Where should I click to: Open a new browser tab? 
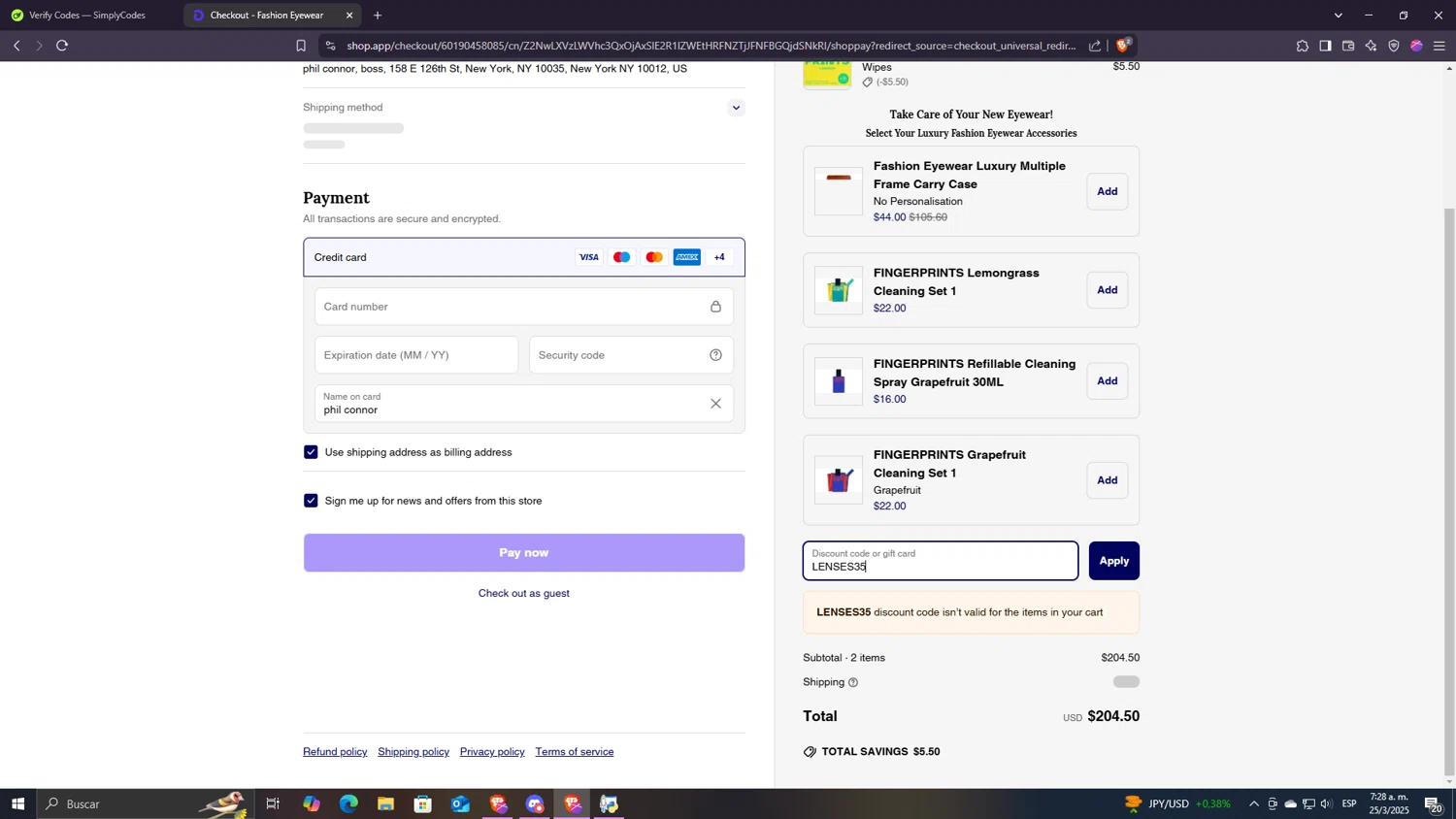(378, 15)
